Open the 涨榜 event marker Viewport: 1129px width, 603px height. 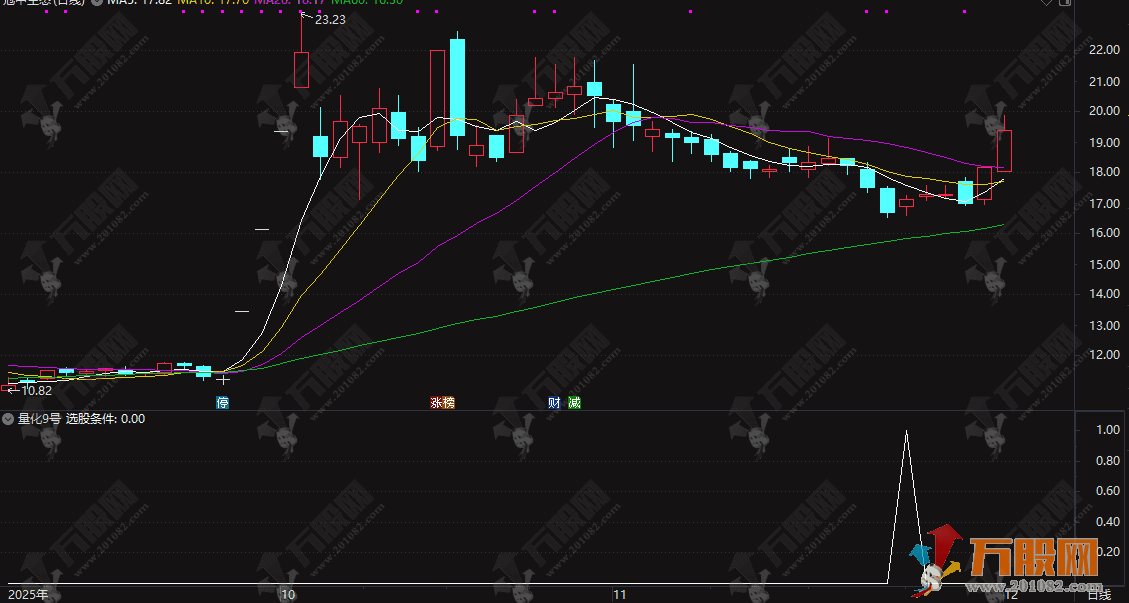pyautogui.click(x=443, y=403)
